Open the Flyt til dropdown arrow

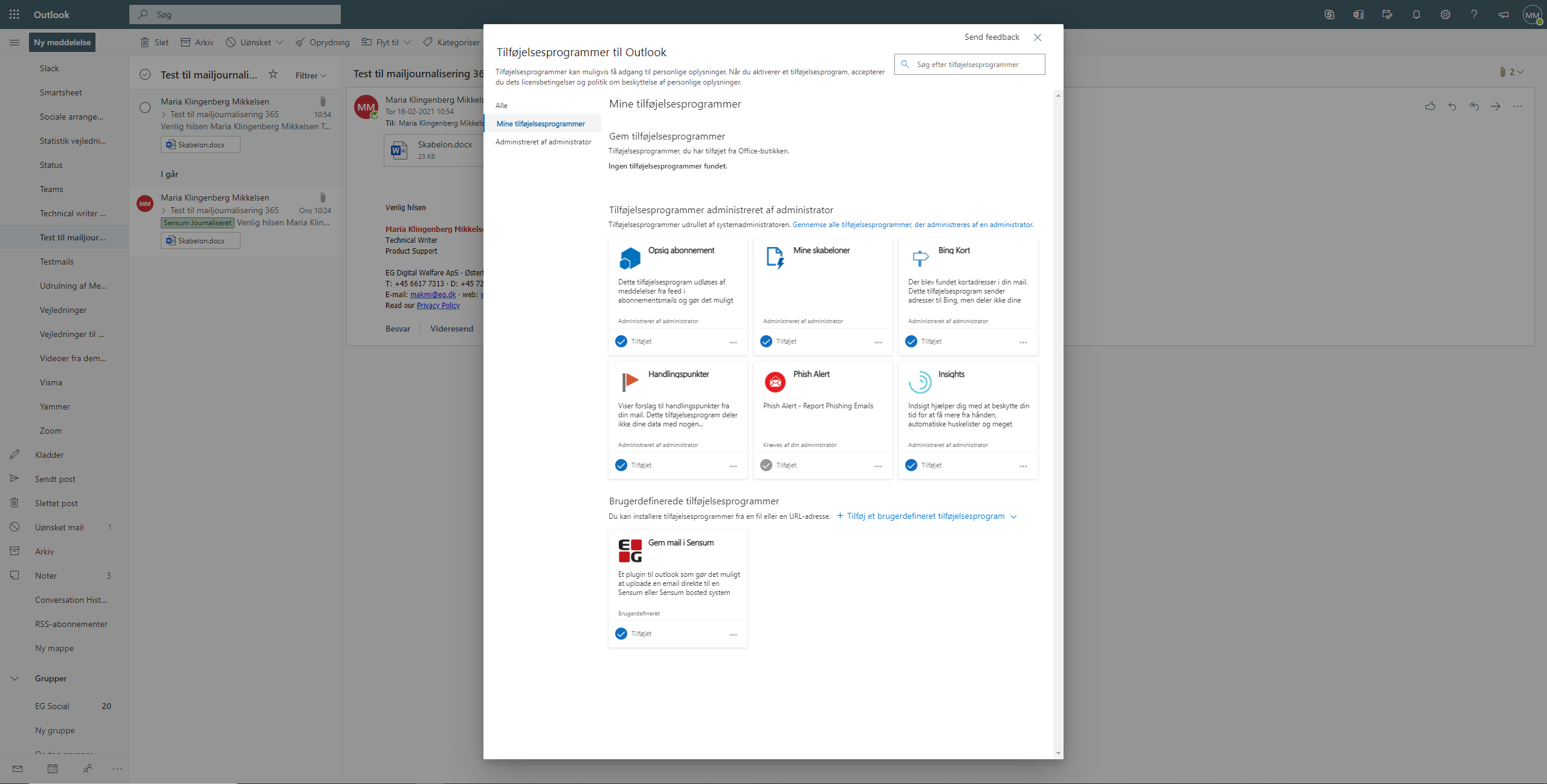coord(407,42)
